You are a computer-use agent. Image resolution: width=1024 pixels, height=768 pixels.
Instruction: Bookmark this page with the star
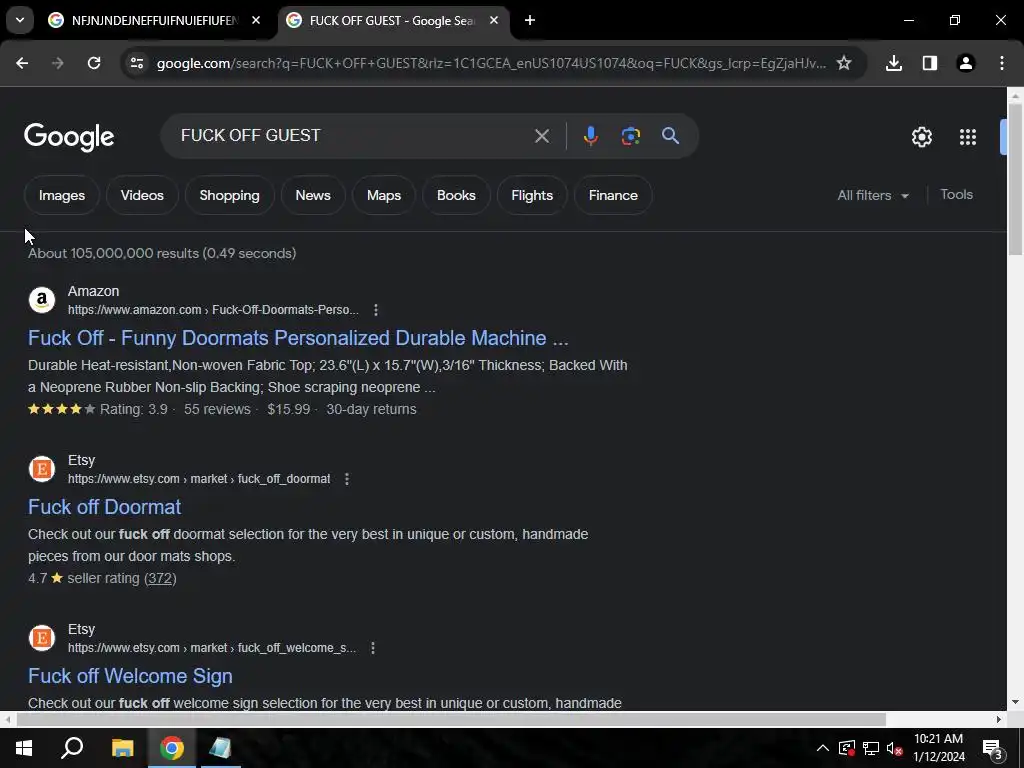pyautogui.click(x=844, y=63)
